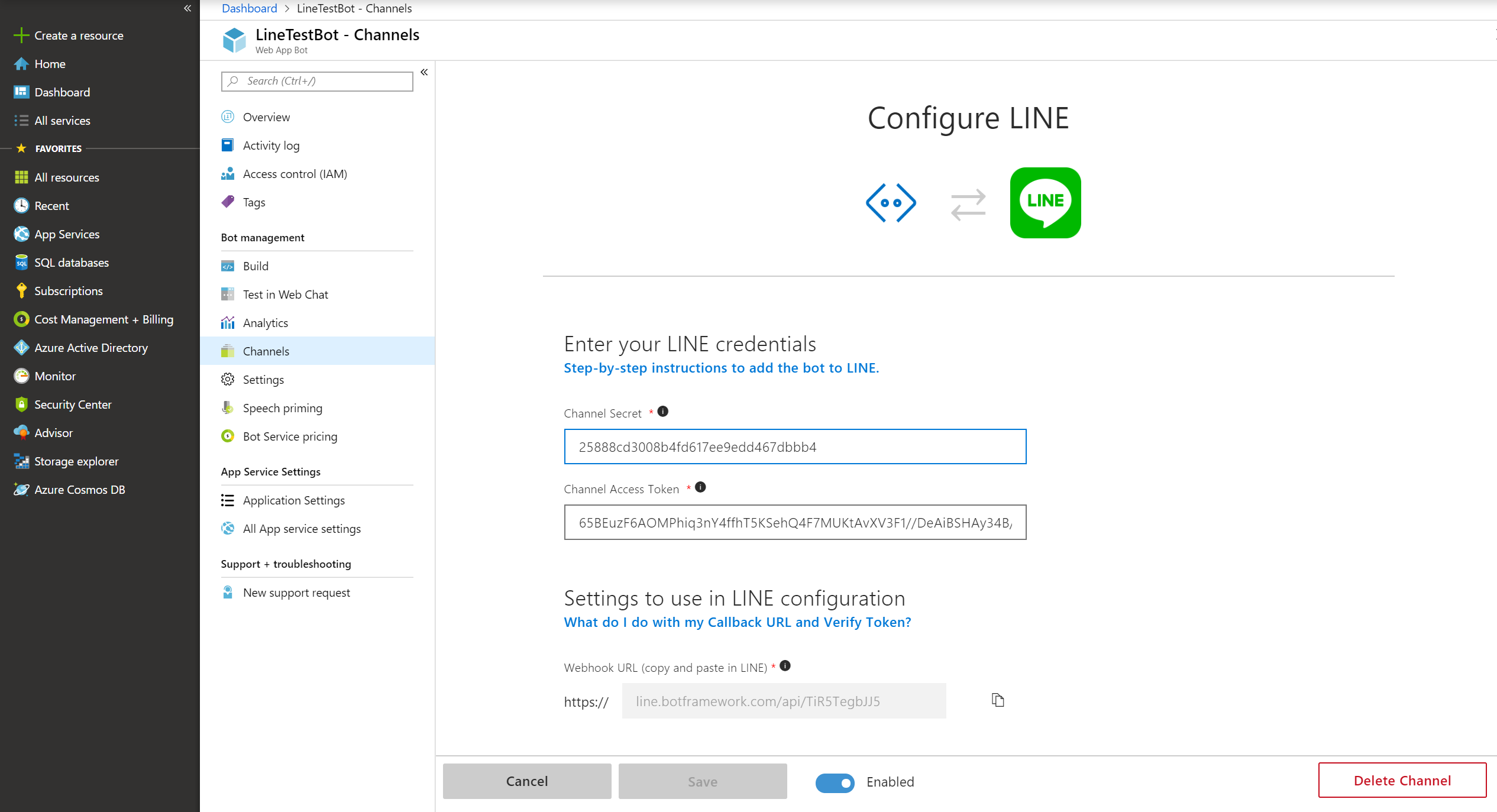Image resolution: width=1497 pixels, height=812 pixels.
Task: Click the Channel Secret input field
Action: coord(795,446)
